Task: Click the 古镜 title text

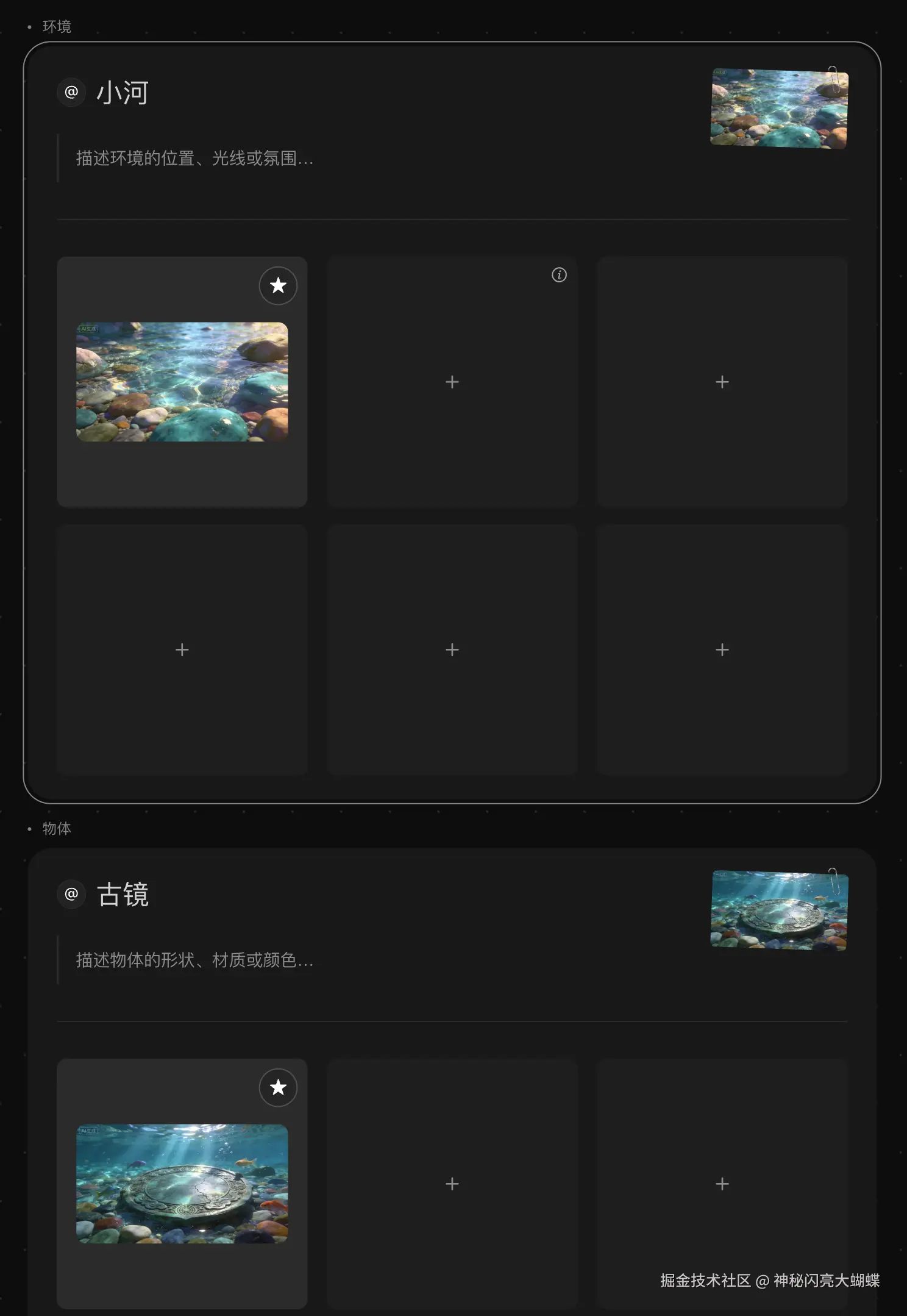Action: (x=123, y=895)
